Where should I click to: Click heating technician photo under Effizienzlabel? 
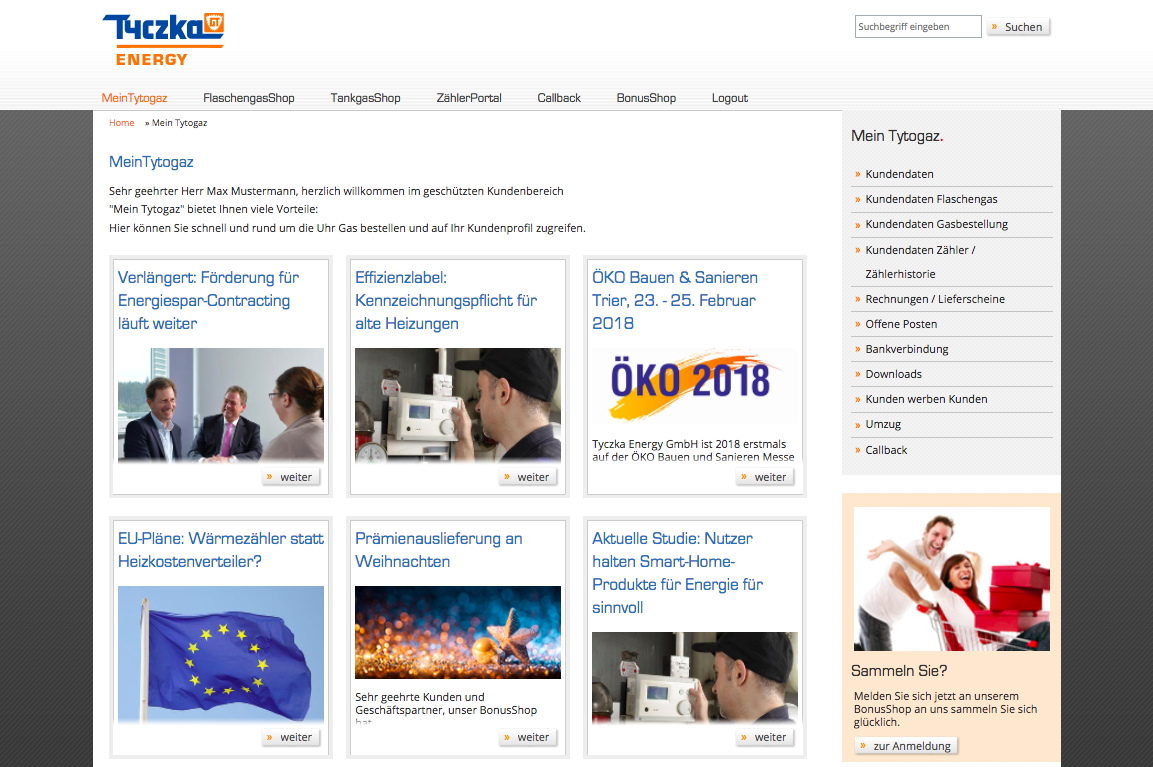[x=458, y=405]
